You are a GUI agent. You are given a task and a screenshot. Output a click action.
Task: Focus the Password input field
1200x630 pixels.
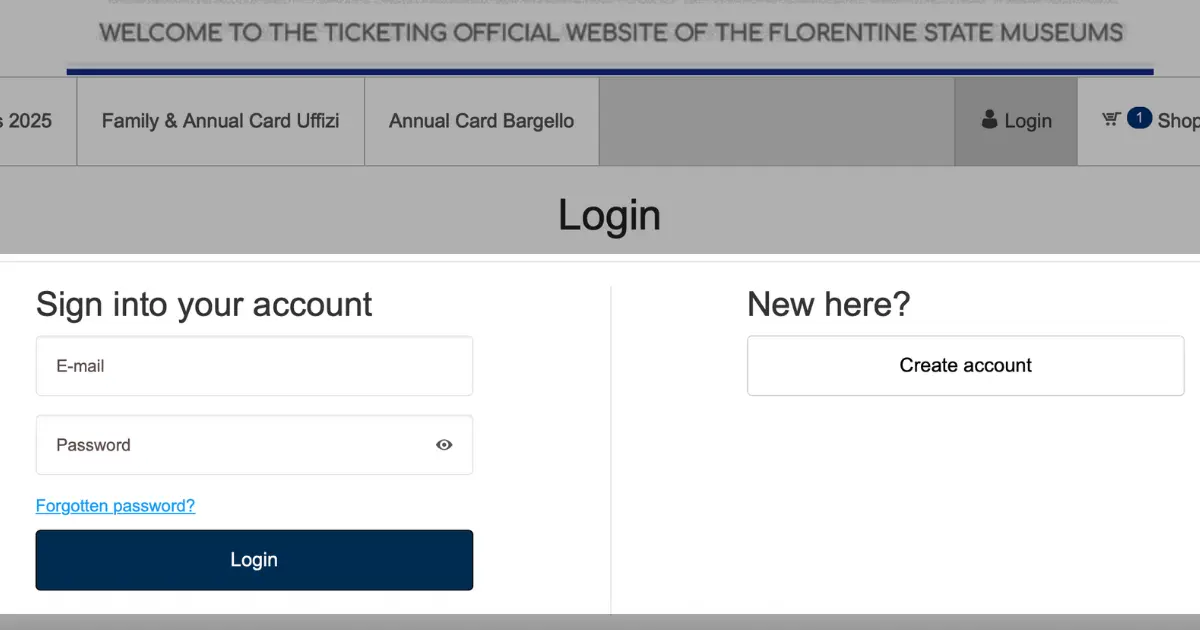[254, 445]
